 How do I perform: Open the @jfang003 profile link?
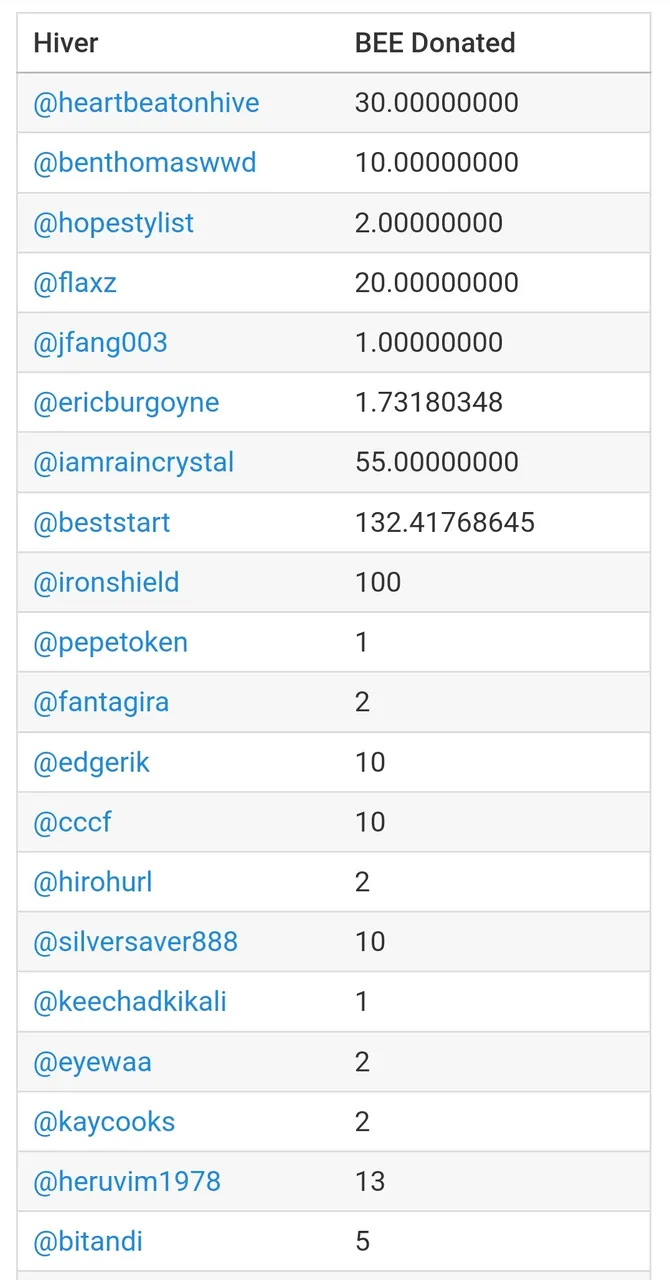[100, 343]
